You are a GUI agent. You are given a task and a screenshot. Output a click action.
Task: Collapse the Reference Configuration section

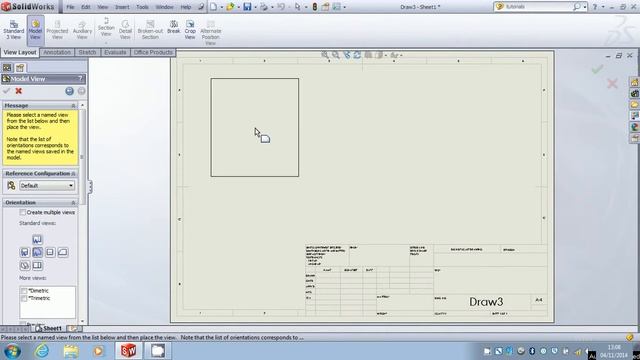pos(73,174)
